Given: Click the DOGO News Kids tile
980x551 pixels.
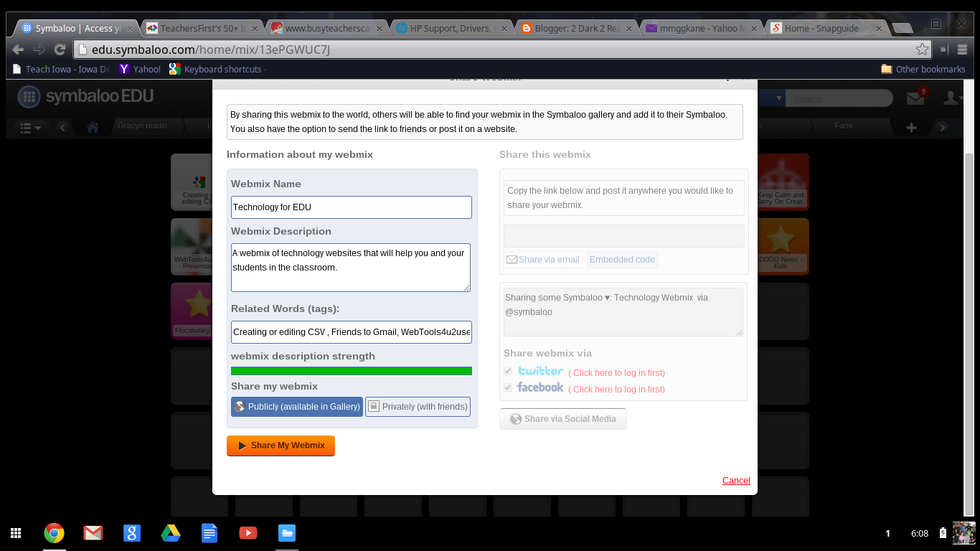Looking at the screenshot, I should pyautogui.click(x=783, y=246).
